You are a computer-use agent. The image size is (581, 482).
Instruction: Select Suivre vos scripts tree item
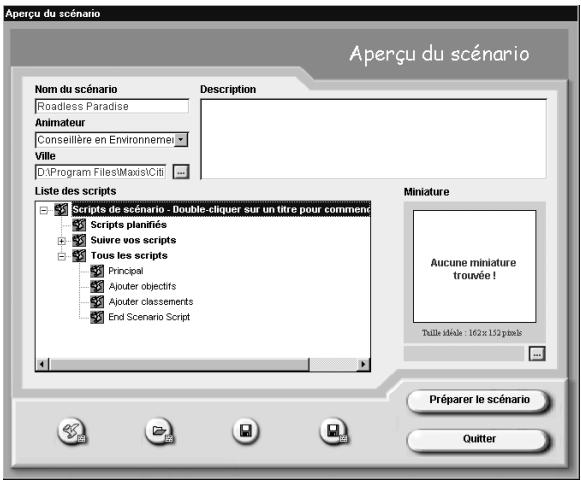coord(133,240)
